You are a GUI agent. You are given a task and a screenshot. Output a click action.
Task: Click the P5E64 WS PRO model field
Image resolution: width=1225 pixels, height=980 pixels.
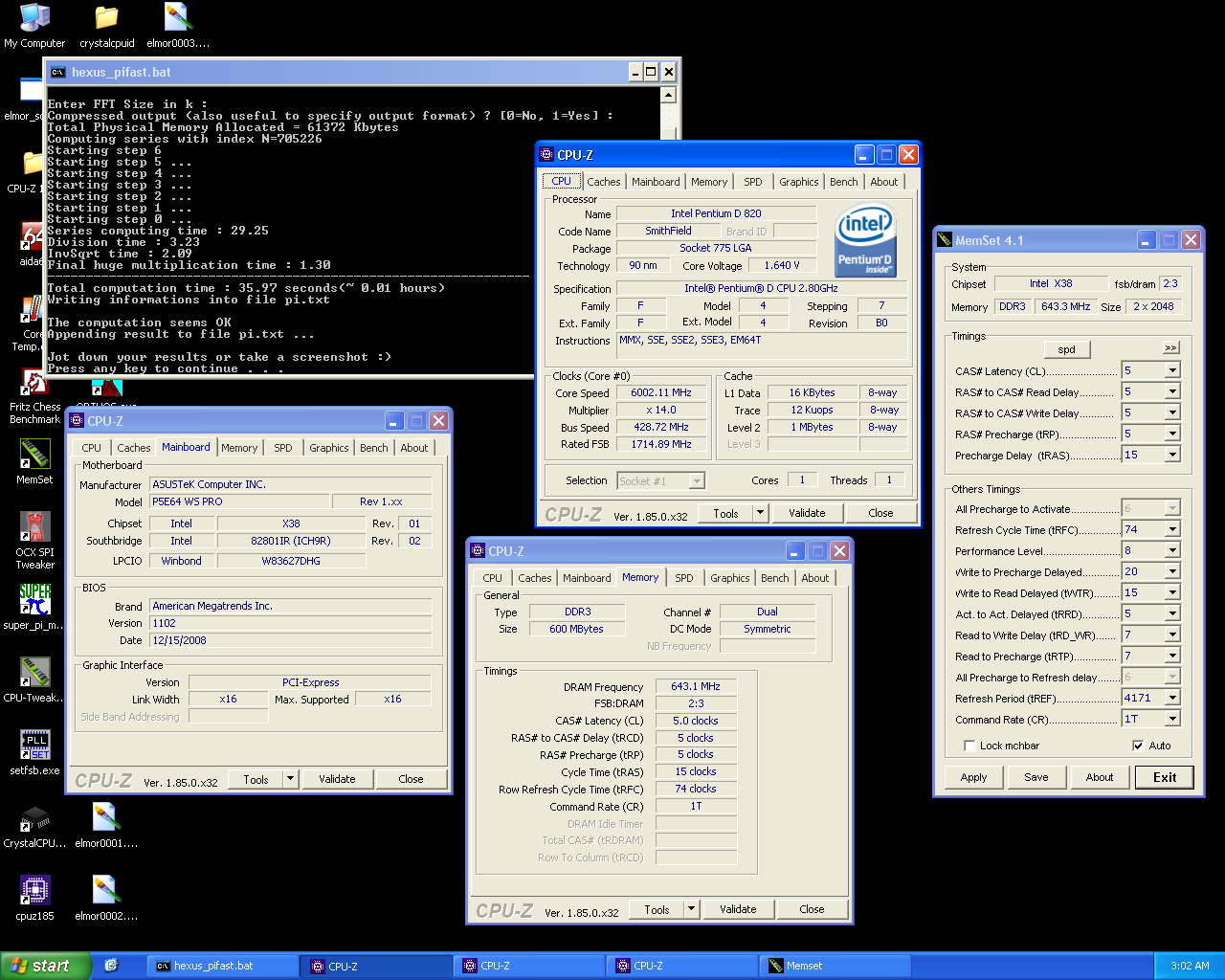pyautogui.click(x=239, y=501)
